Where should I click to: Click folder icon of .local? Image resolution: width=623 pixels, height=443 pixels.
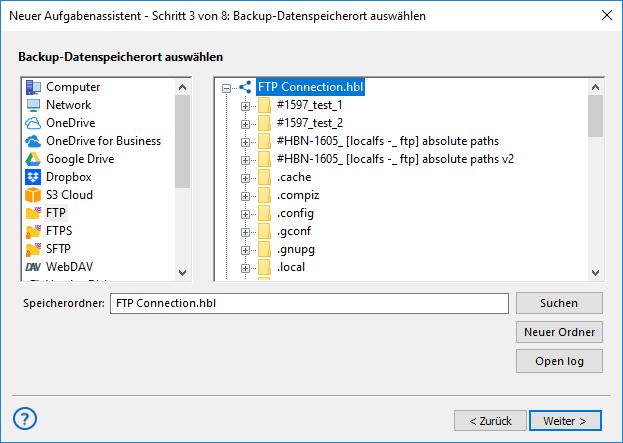coord(264,267)
